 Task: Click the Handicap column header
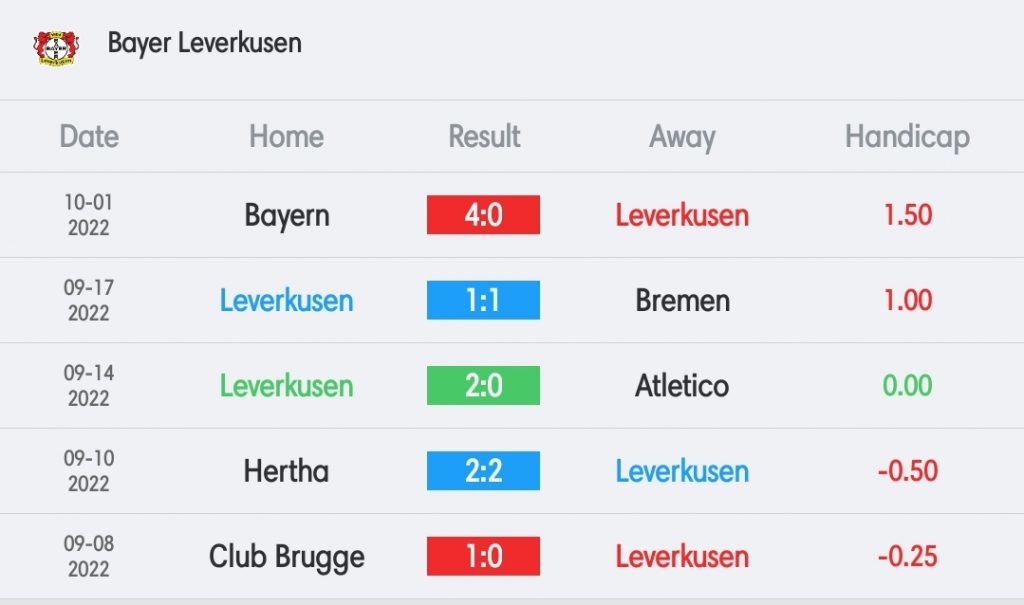coord(907,136)
